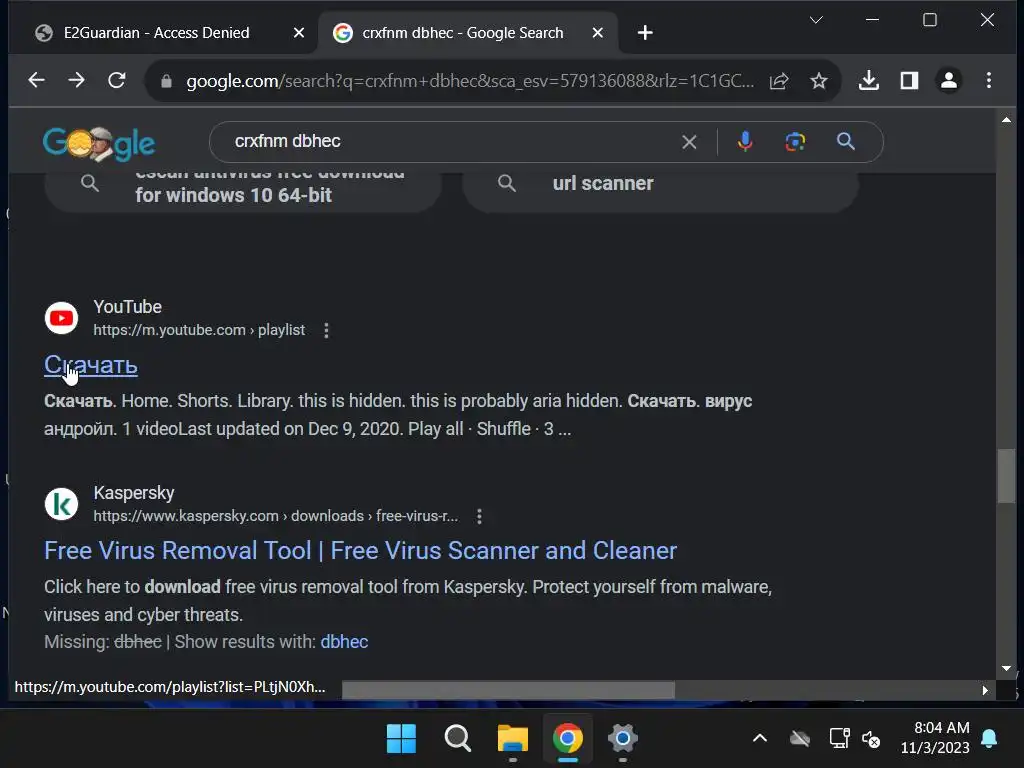
Task: Submit search with the magnifier icon
Action: [846, 141]
